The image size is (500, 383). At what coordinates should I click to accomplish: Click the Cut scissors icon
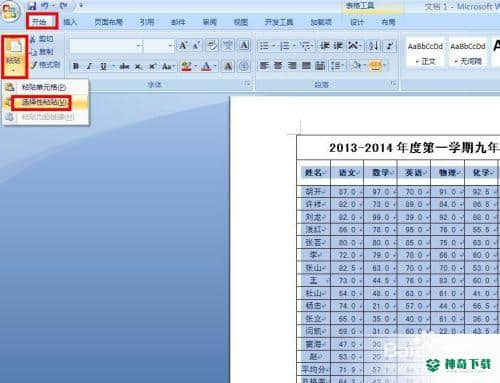coord(33,39)
